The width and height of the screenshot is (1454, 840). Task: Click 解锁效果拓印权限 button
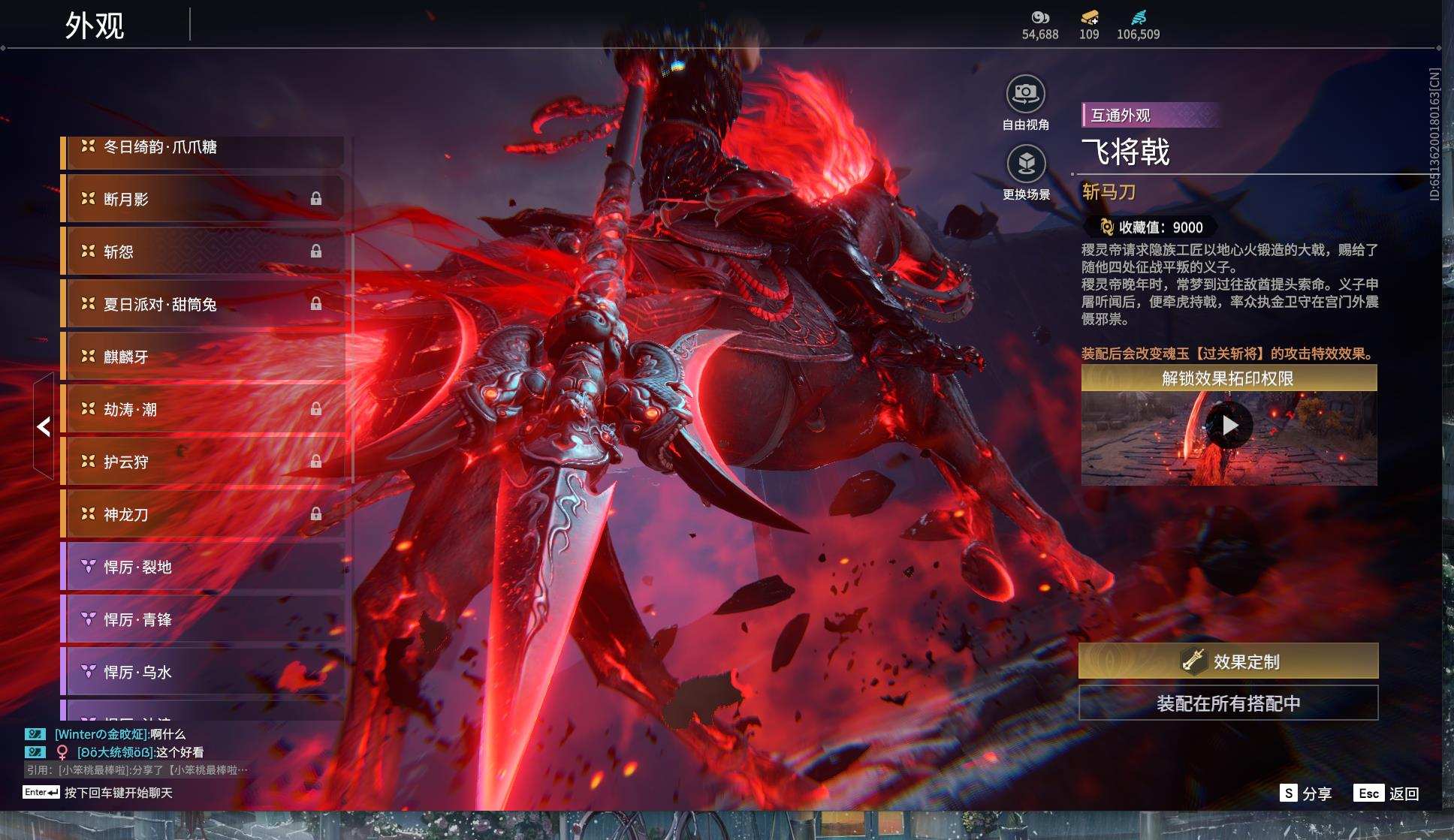[1229, 378]
